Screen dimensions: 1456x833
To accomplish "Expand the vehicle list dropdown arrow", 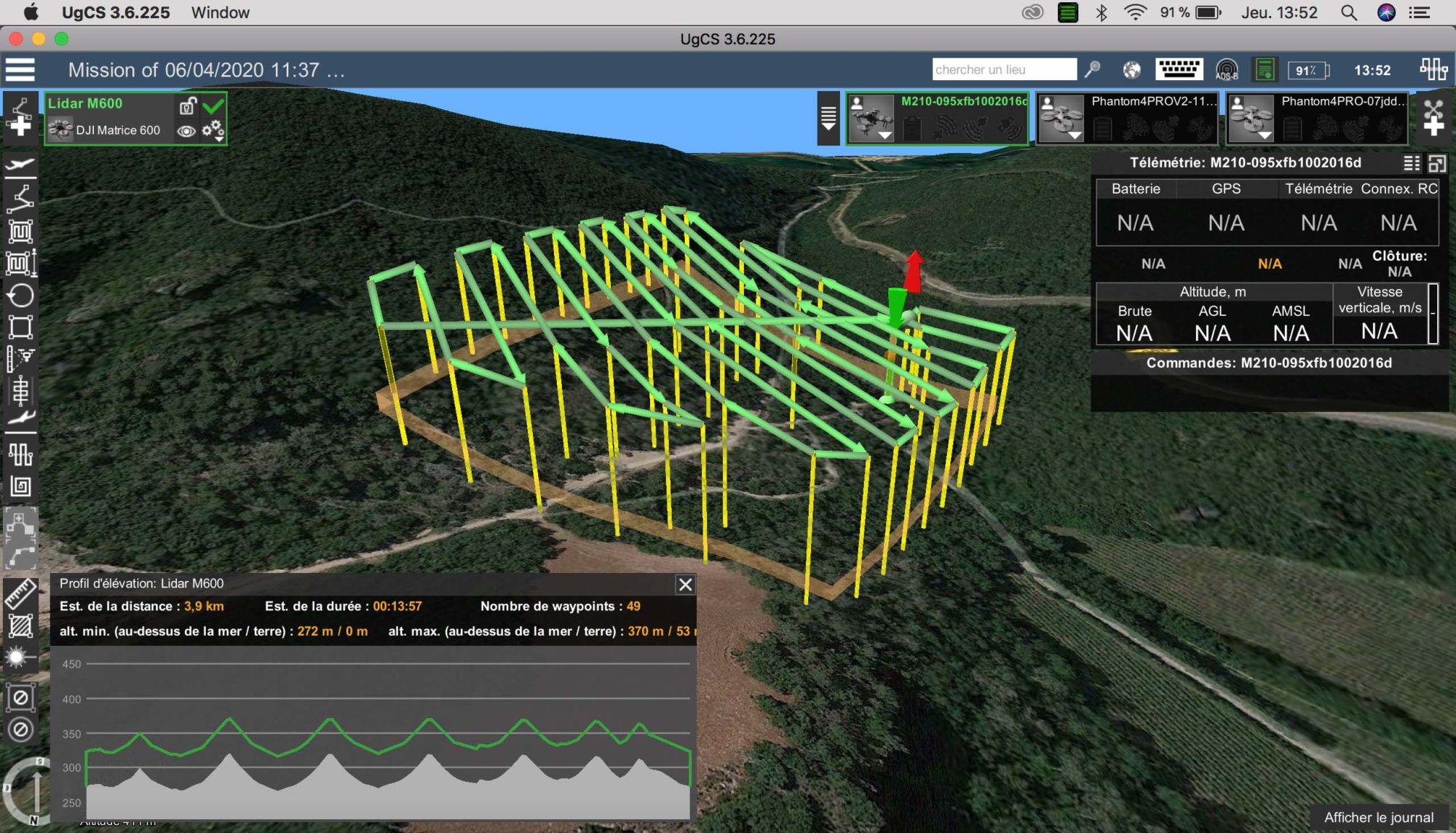I will click(x=828, y=118).
